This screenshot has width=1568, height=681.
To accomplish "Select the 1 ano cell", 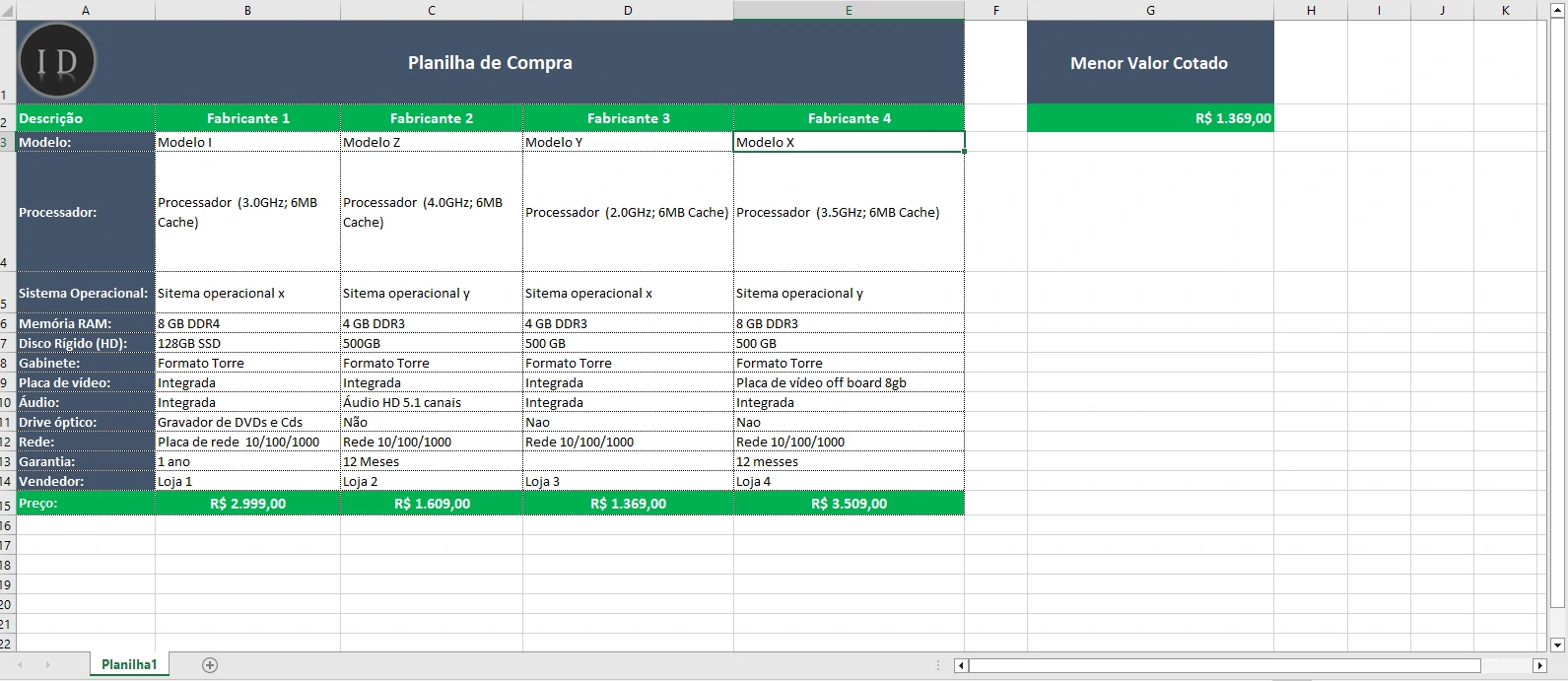I will point(247,461).
